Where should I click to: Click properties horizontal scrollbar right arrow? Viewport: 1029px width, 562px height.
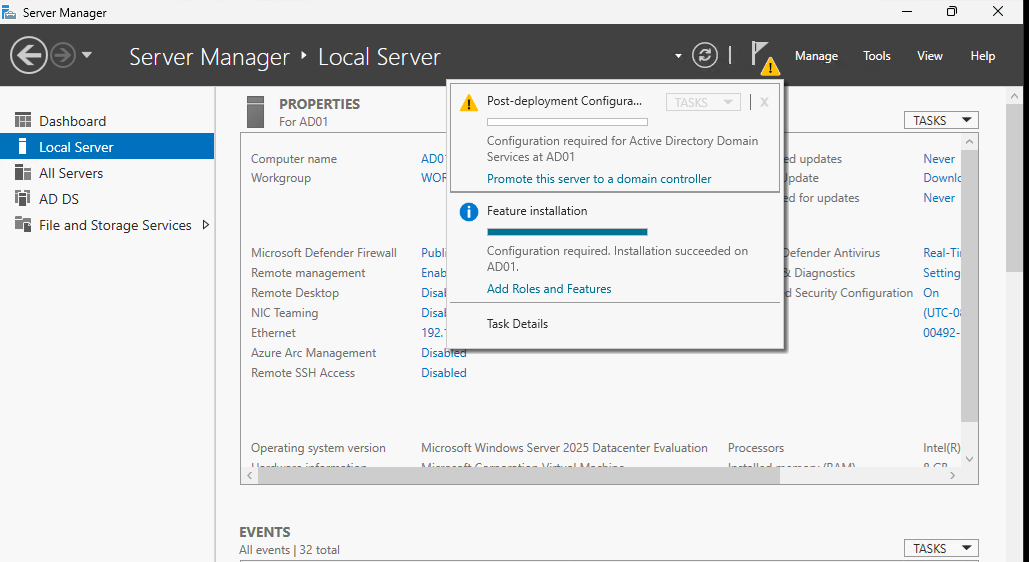[x=953, y=475]
